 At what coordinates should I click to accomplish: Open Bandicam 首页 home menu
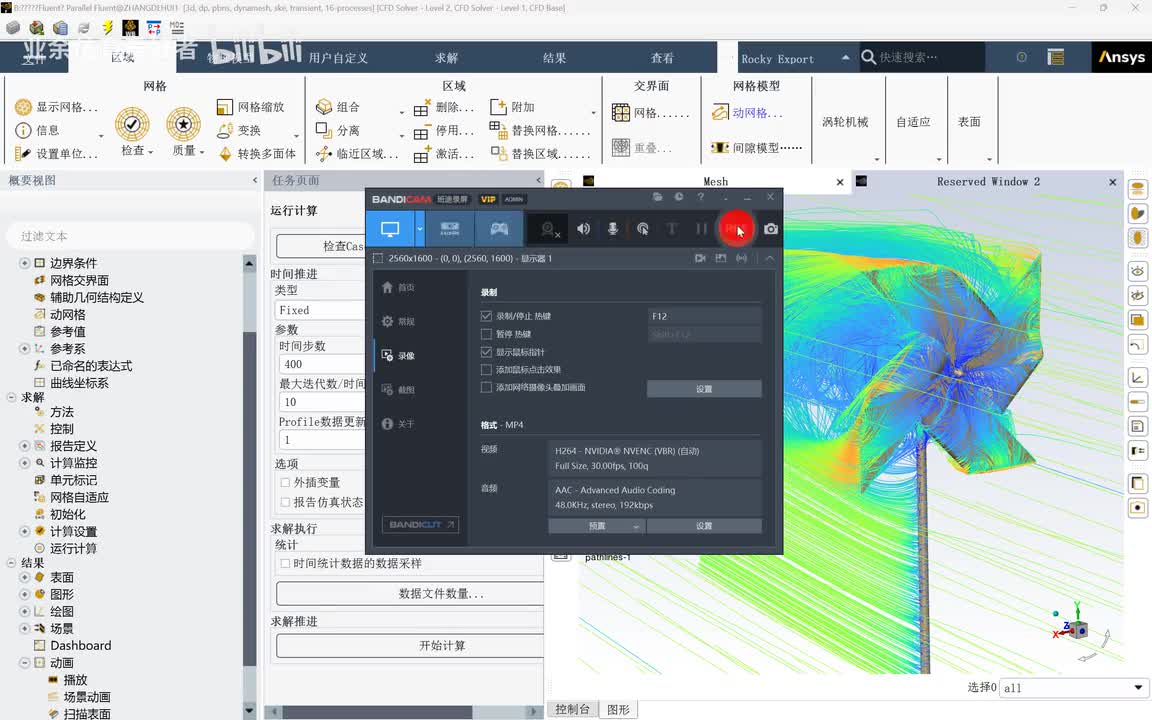click(x=399, y=288)
